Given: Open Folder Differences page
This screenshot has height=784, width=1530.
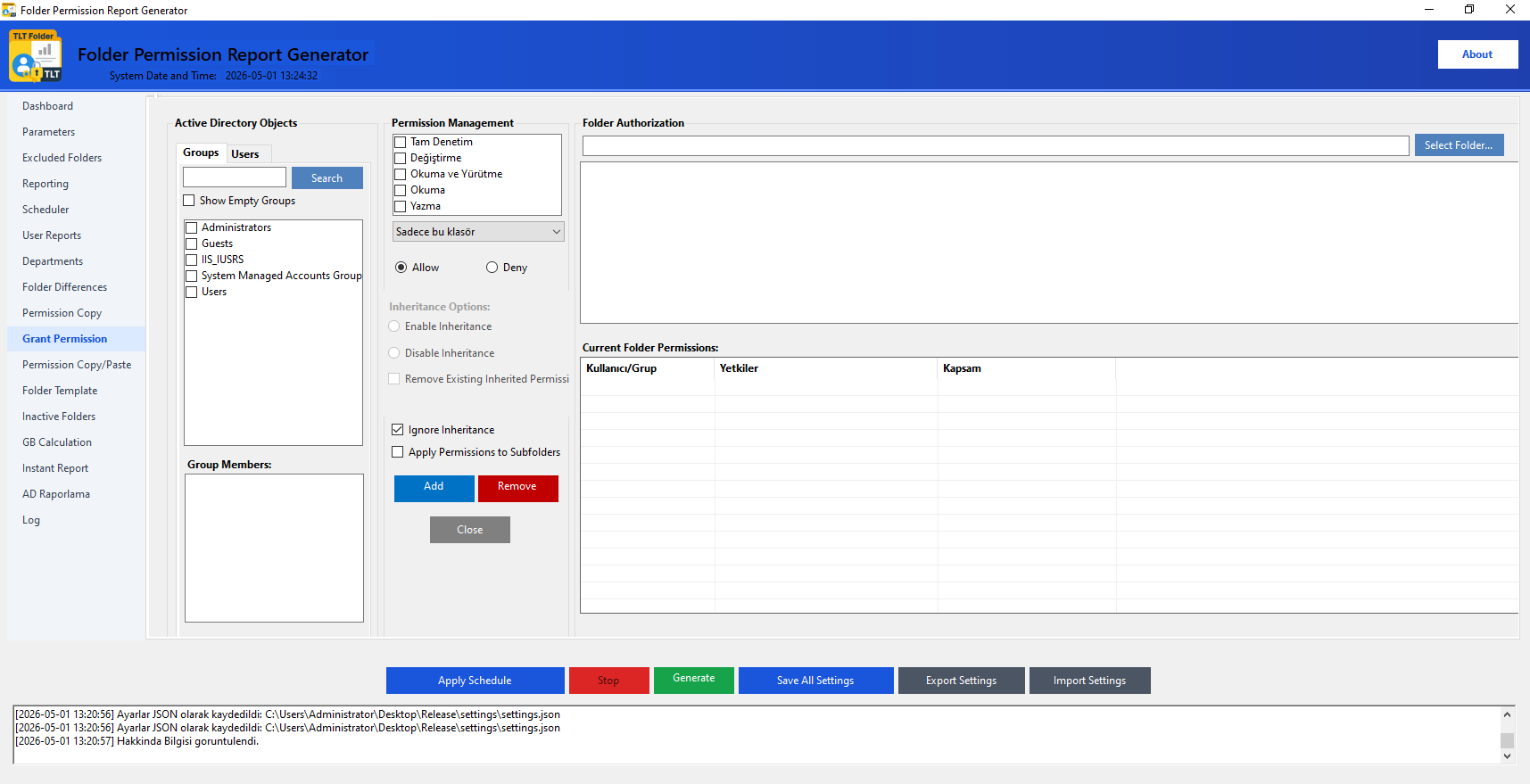Looking at the screenshot, I should coord(64,287).
